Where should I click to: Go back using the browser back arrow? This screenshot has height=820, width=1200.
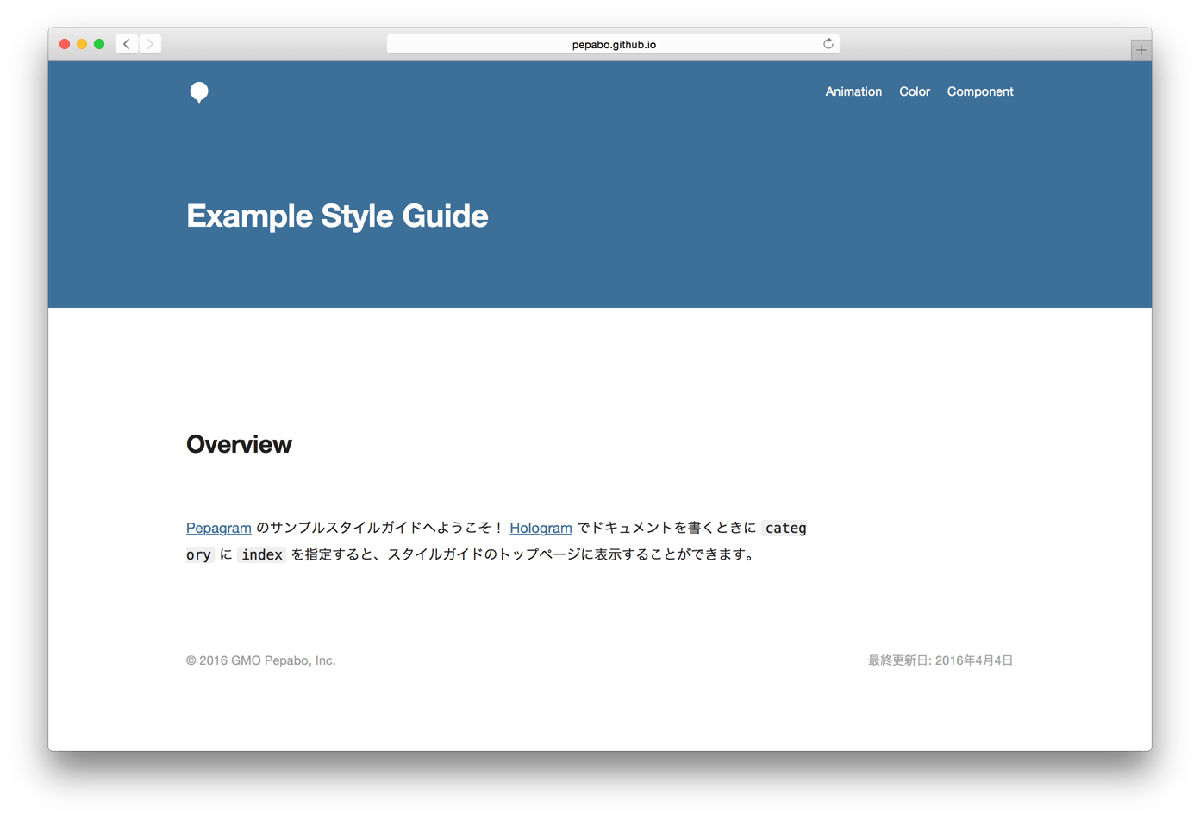point(126,44)
